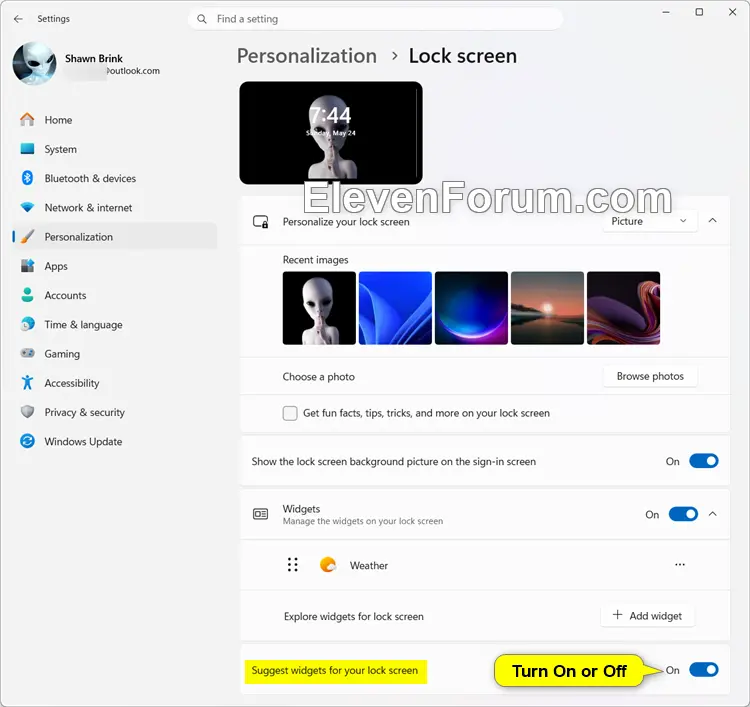
Task: Click the Home house icon
Action: click(27, 120)
